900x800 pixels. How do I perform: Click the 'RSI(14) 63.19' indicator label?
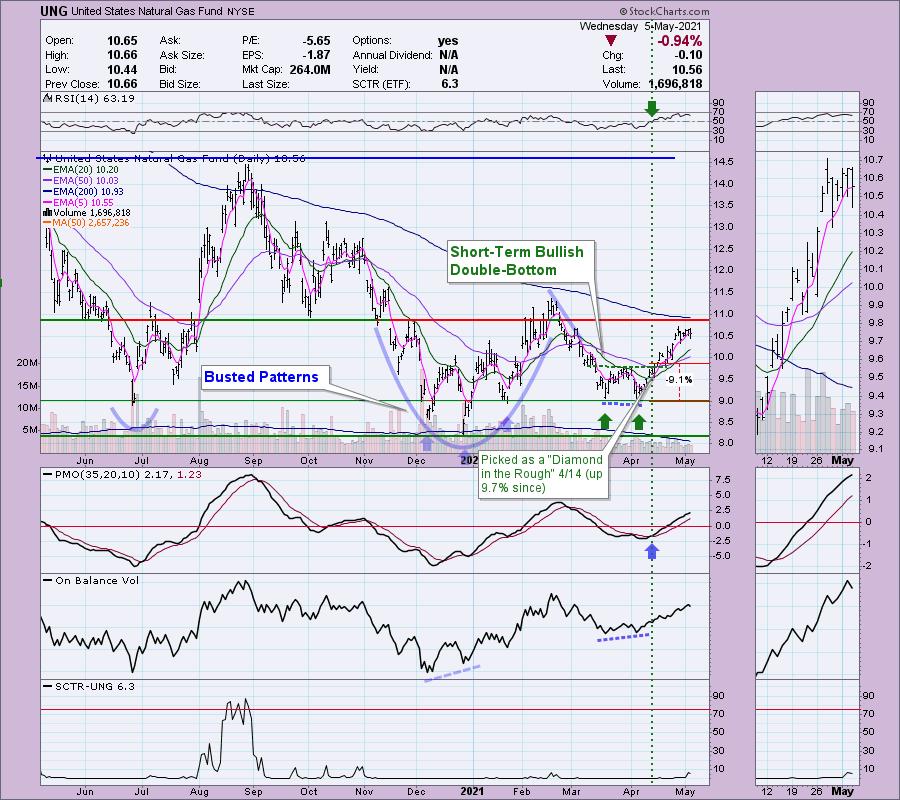94,98
